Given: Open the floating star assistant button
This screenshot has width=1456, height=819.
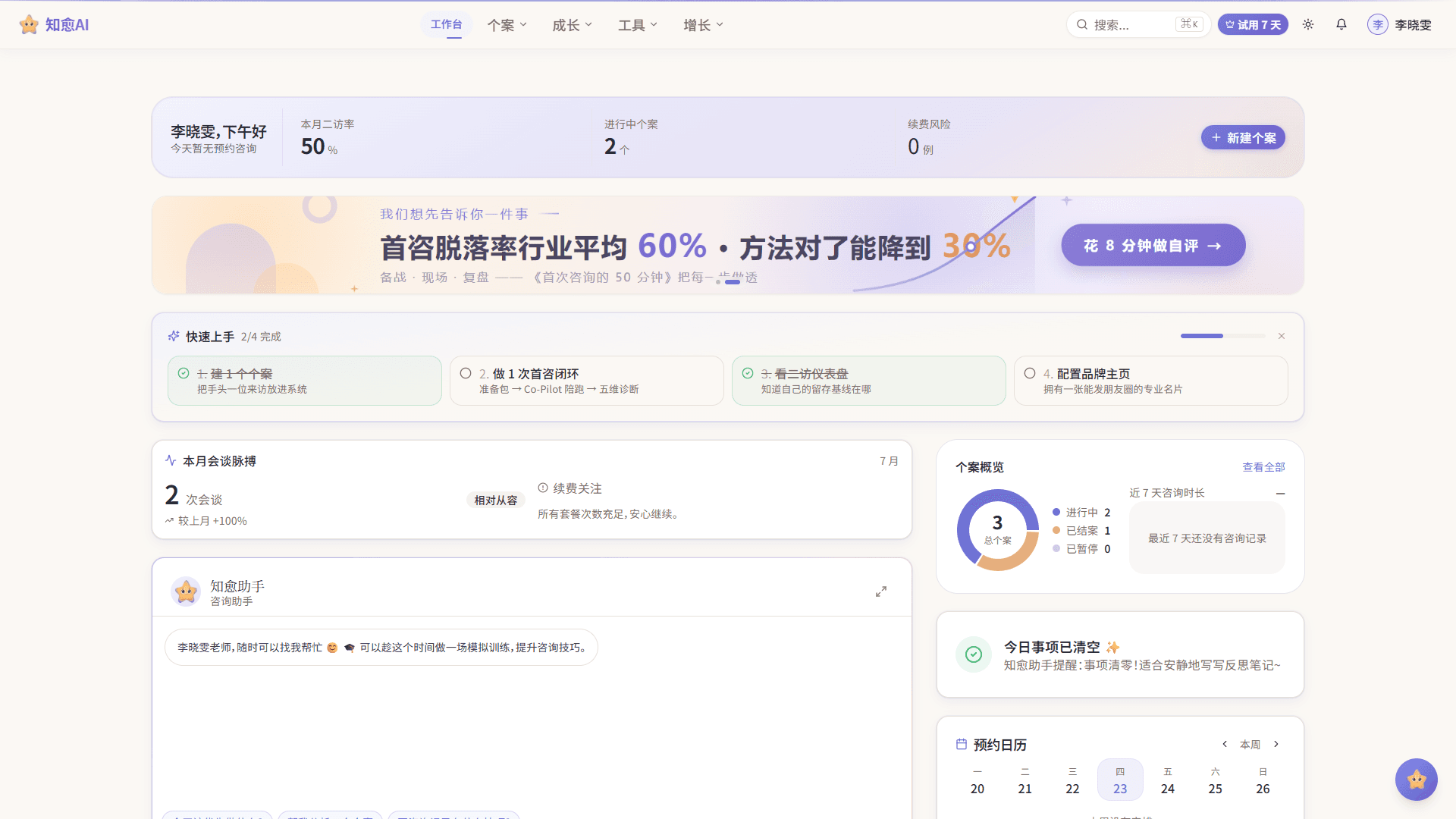Looking at the screenshot, I should pyautogui.click(x=1417, y=779).
